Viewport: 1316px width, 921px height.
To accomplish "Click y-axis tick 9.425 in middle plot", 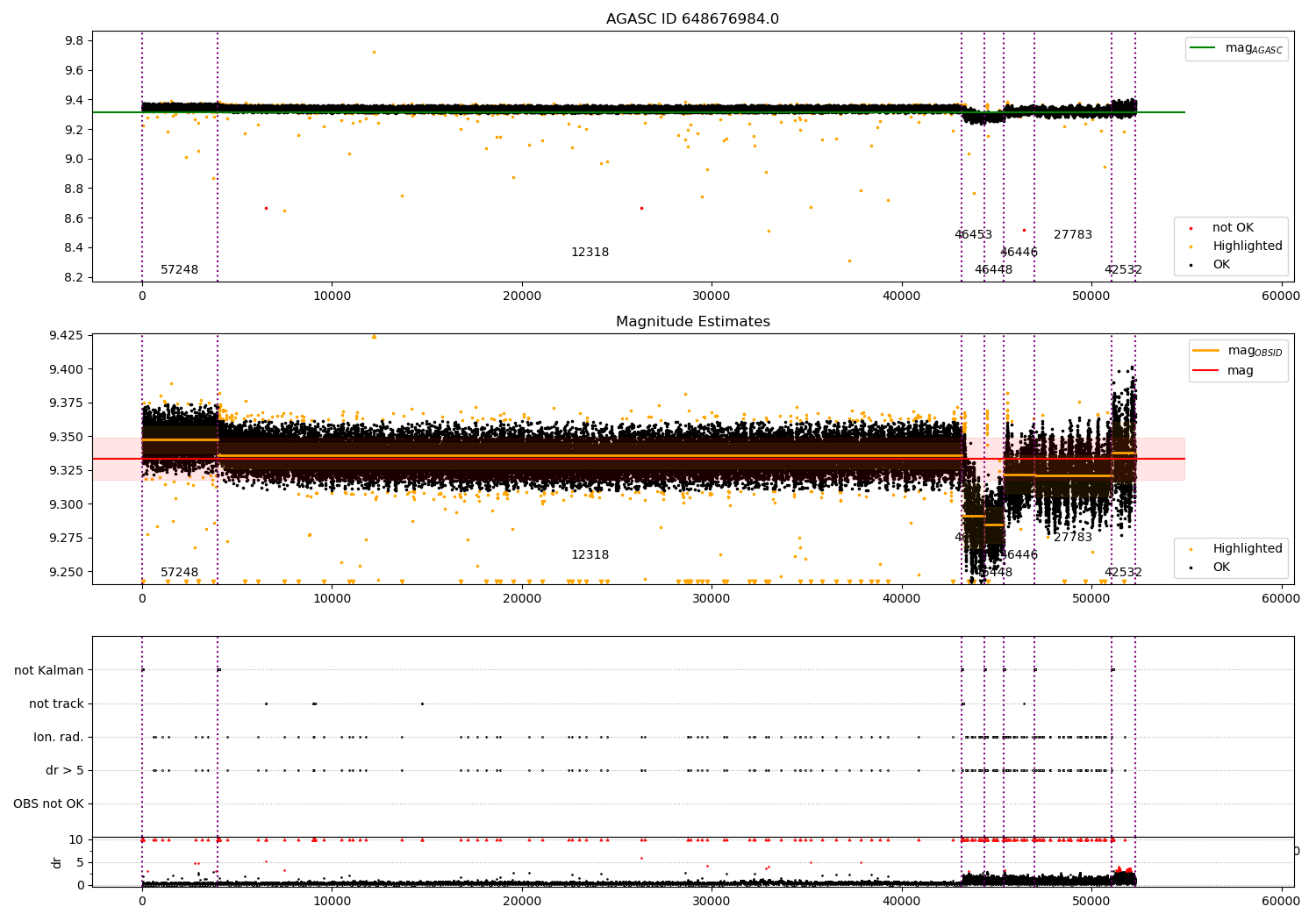I will pyautogui.click(x=68, y=336).
